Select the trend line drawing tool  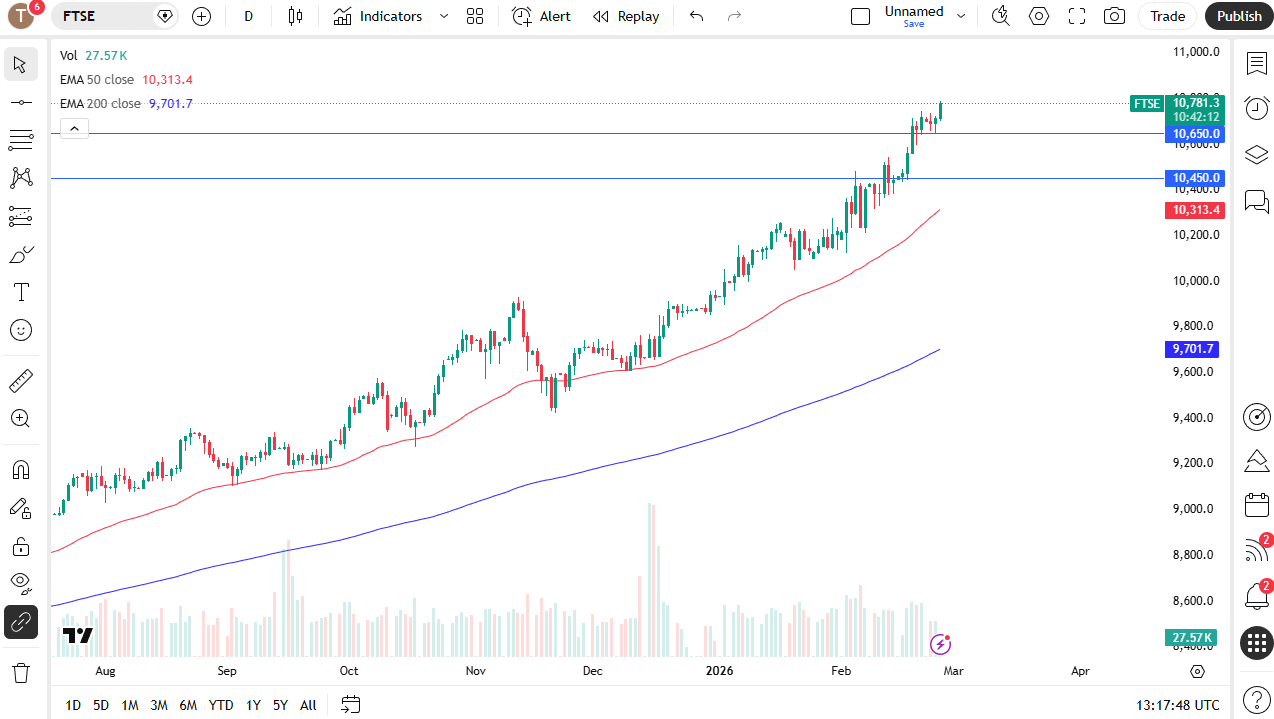20,102
